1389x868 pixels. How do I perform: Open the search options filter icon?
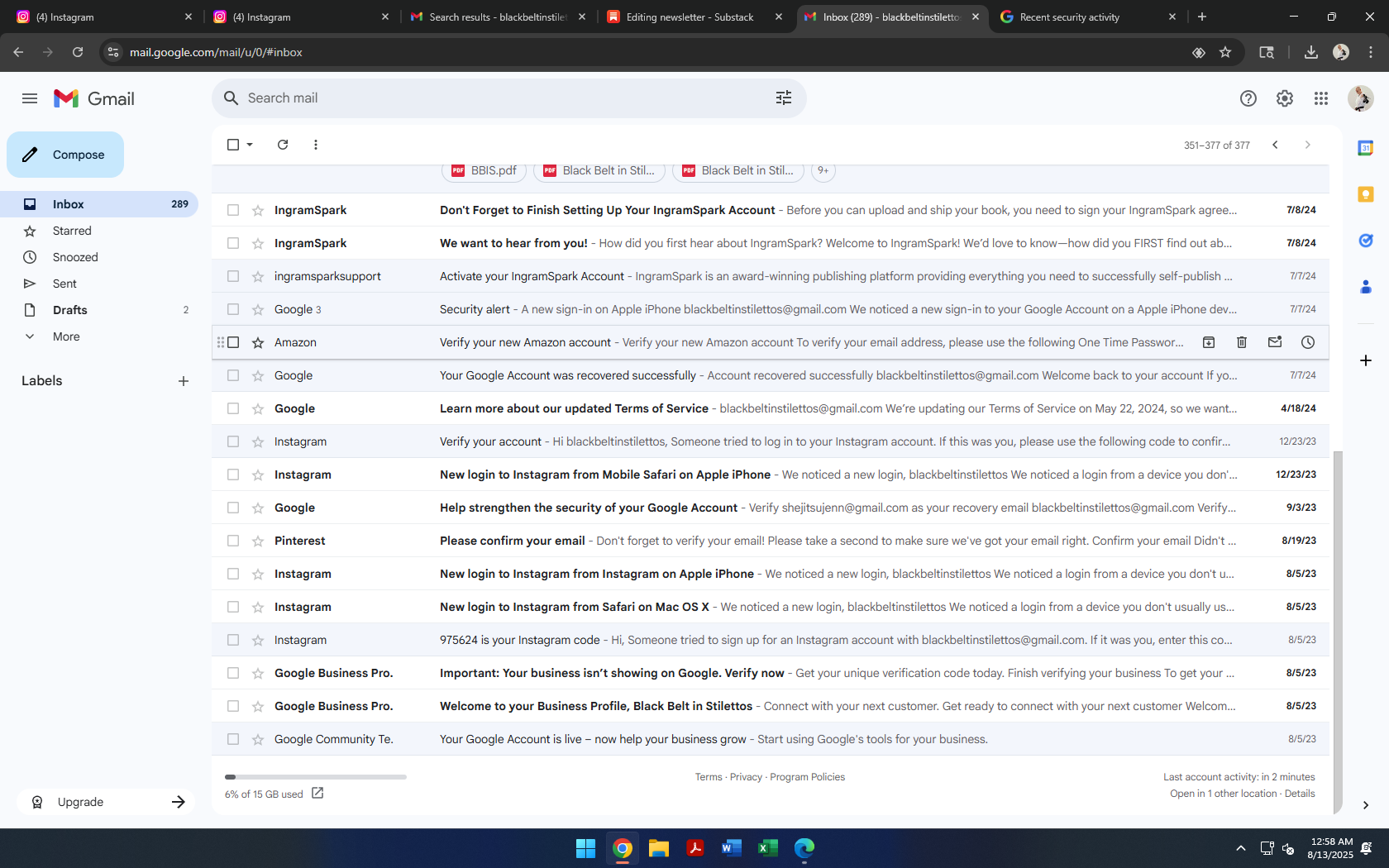point(784,98)
